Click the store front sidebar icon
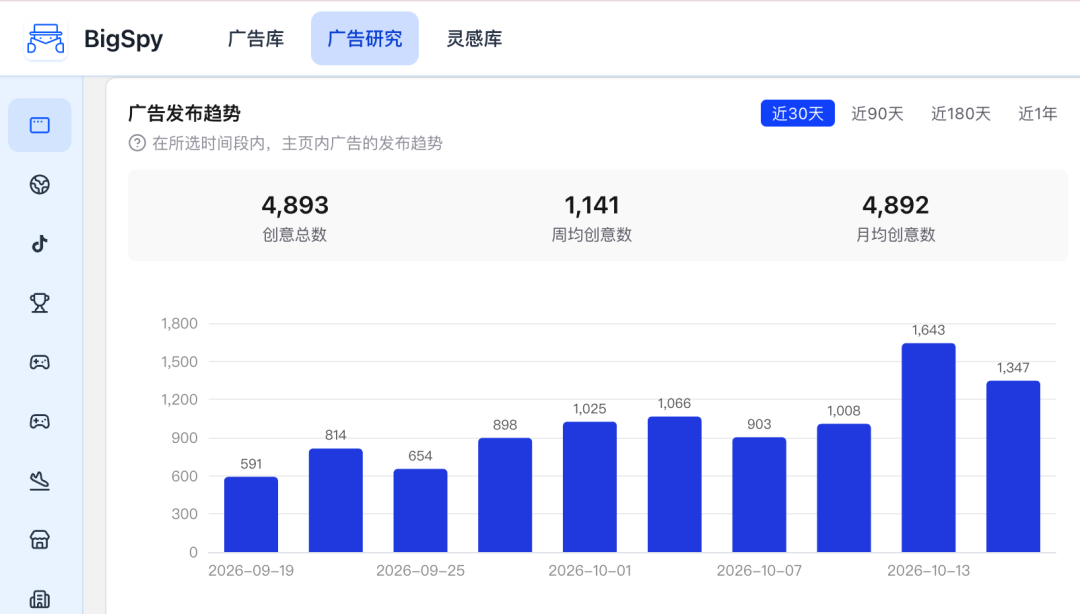1080x614 pixels. [40, 540]
